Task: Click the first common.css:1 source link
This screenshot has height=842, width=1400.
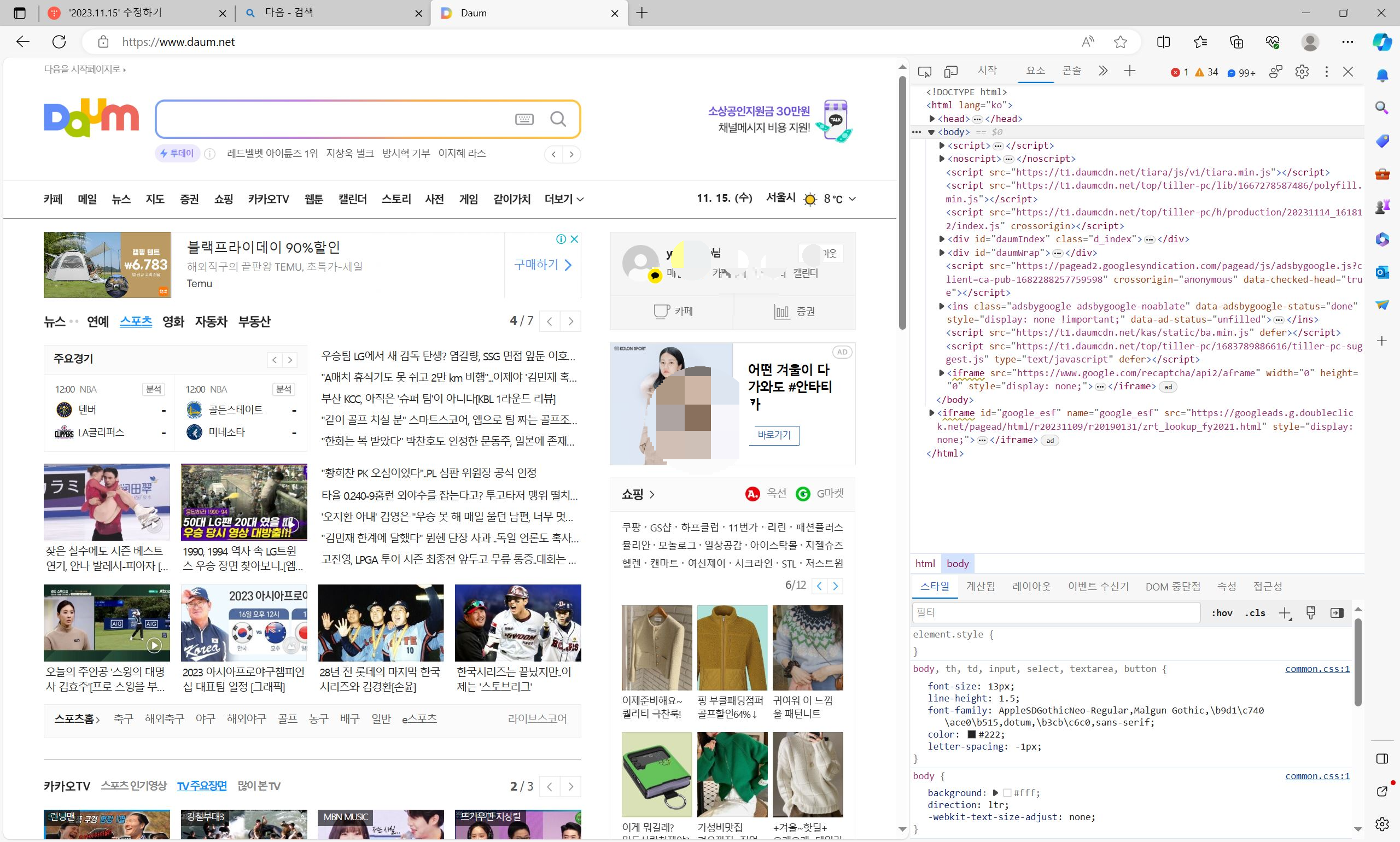Action: (x=1317, y=669)
